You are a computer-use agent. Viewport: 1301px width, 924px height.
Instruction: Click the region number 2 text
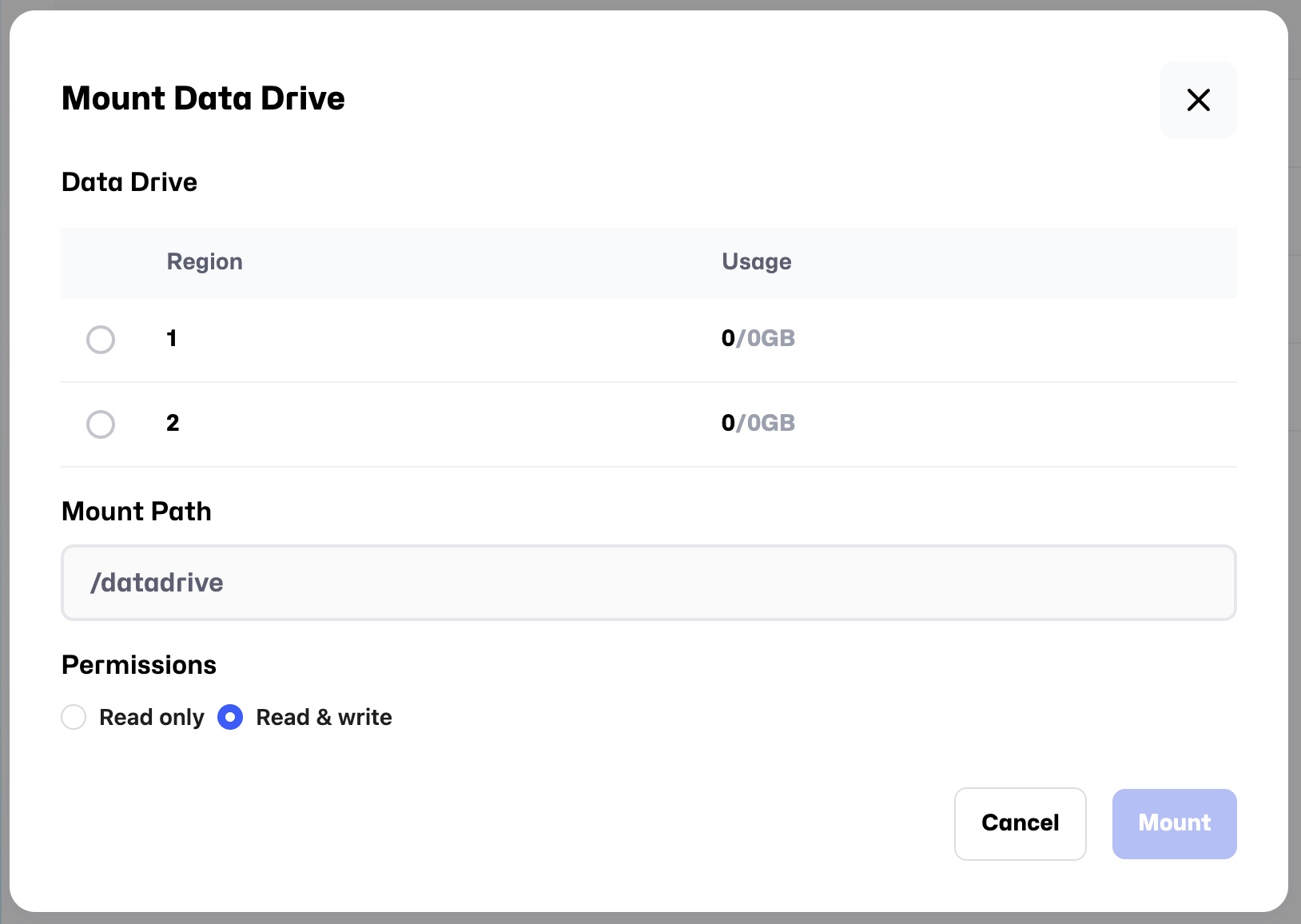tap(173, 423)
